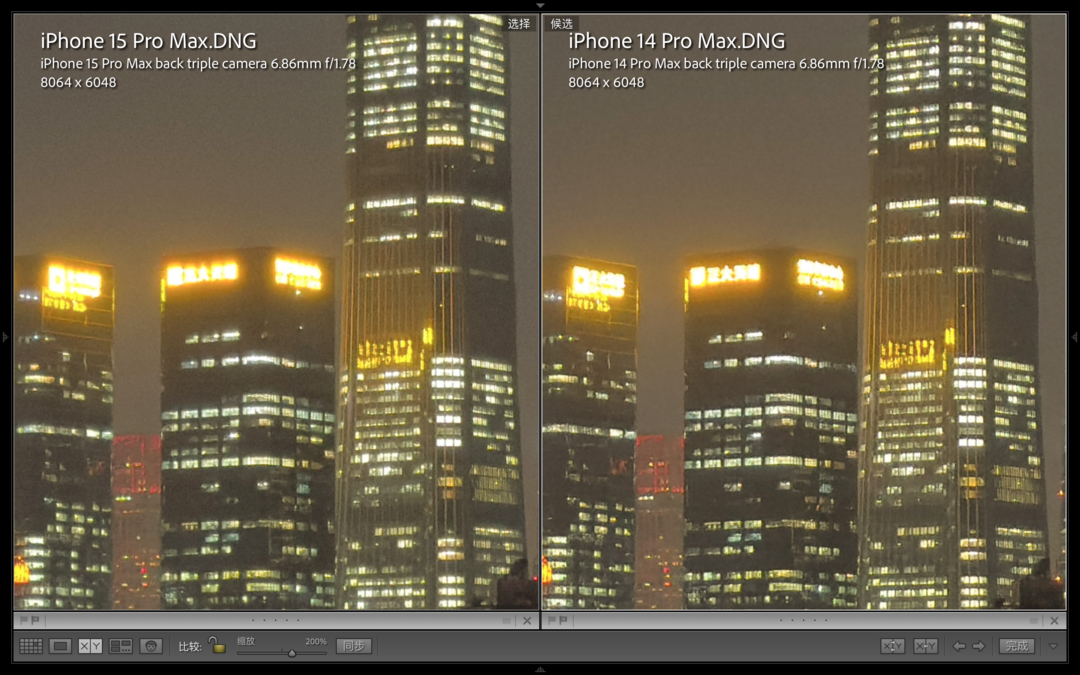
Task: Toggle the link focus lock icon
Action: [216, 645]
